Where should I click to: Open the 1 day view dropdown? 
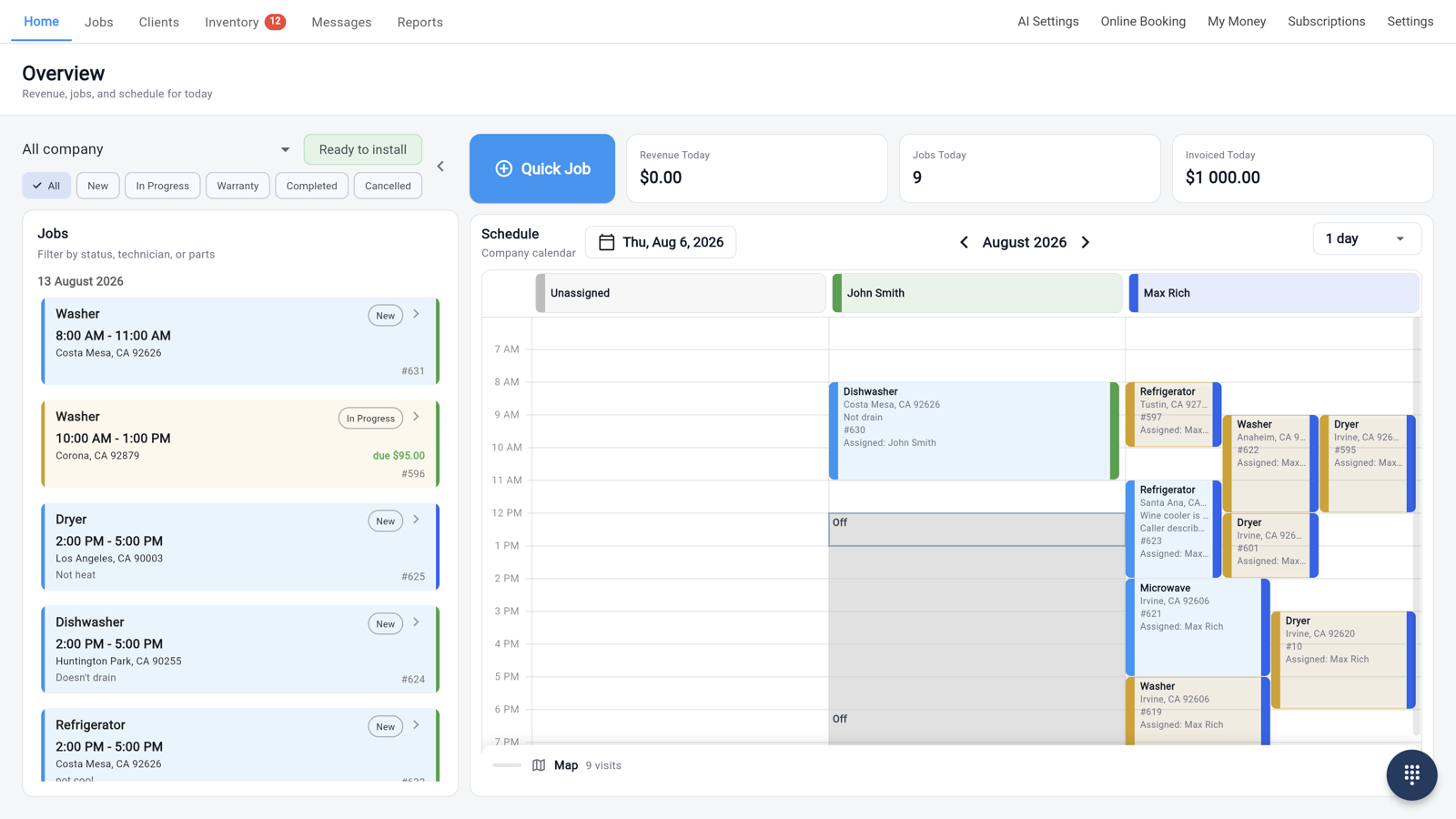pyautogui.click(x=1367, y=238)
